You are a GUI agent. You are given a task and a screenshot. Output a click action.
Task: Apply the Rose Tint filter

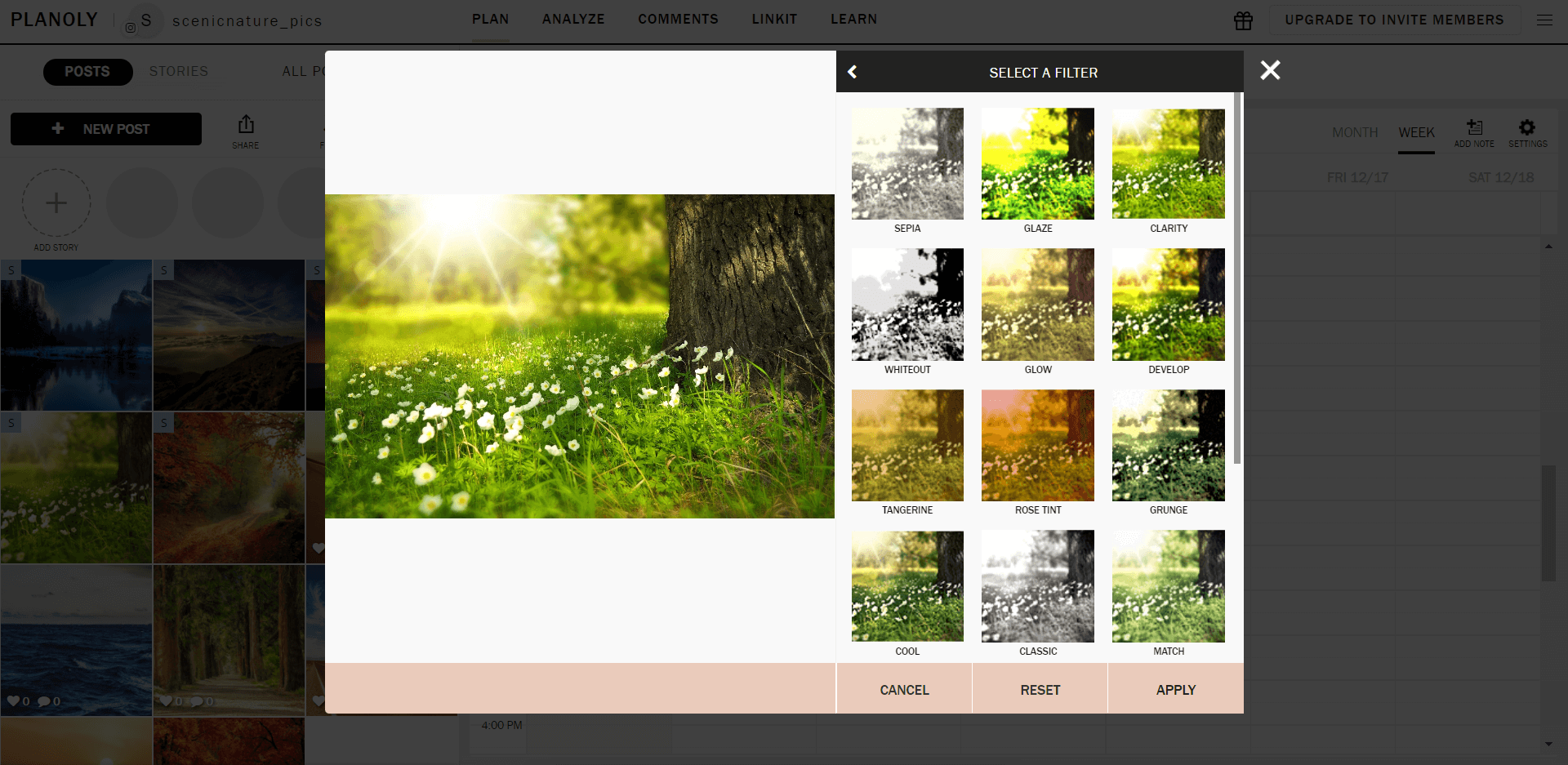(x=1038, y=445)
